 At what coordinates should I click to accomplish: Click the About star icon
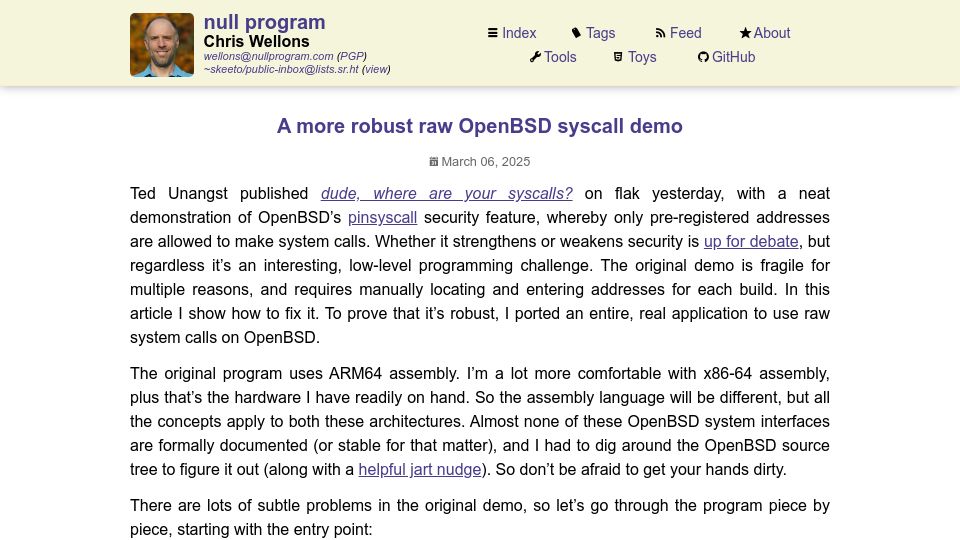tap(744, 33)
